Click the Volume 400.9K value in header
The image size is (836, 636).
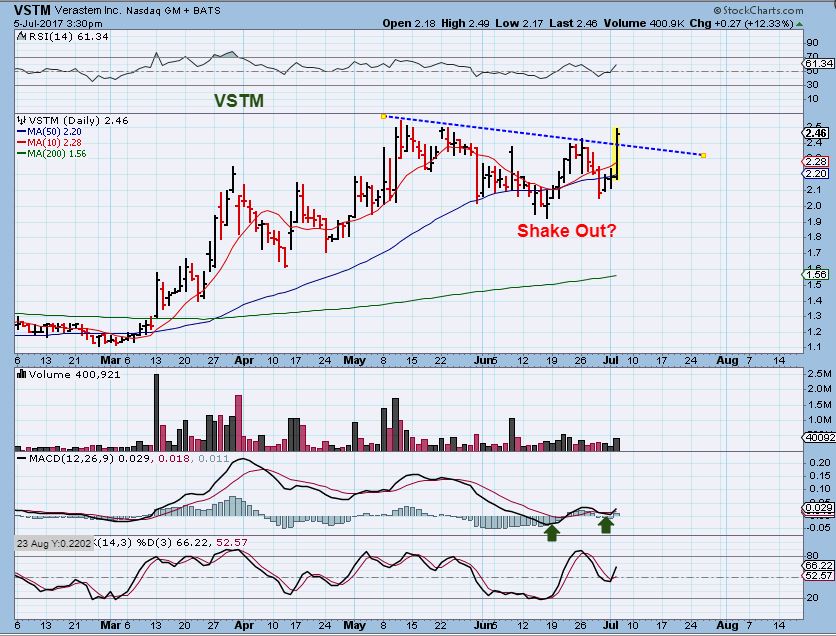click(x=644, y=23)
